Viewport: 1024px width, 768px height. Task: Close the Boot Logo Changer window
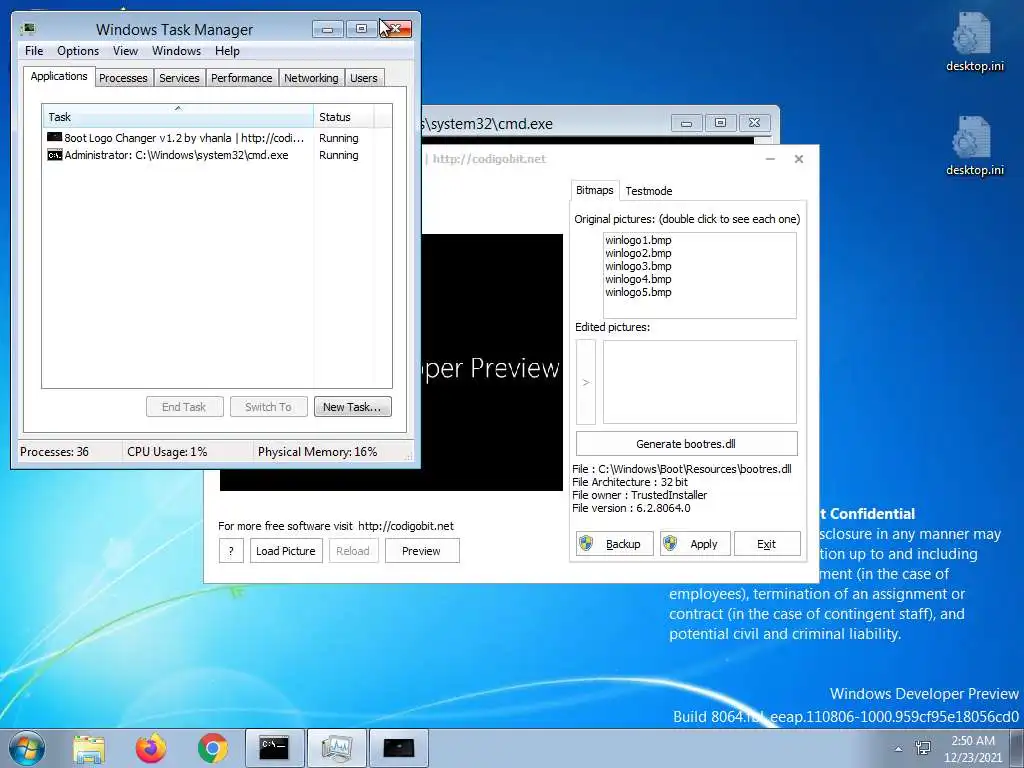click(x=799, y=159)
